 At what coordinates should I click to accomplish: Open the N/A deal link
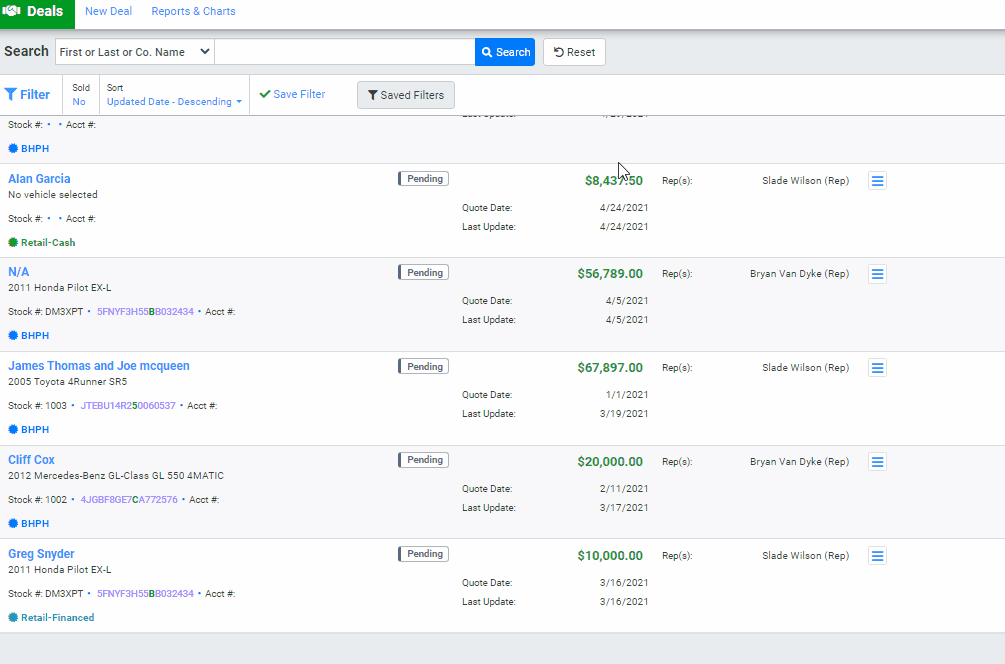point(19,272)
